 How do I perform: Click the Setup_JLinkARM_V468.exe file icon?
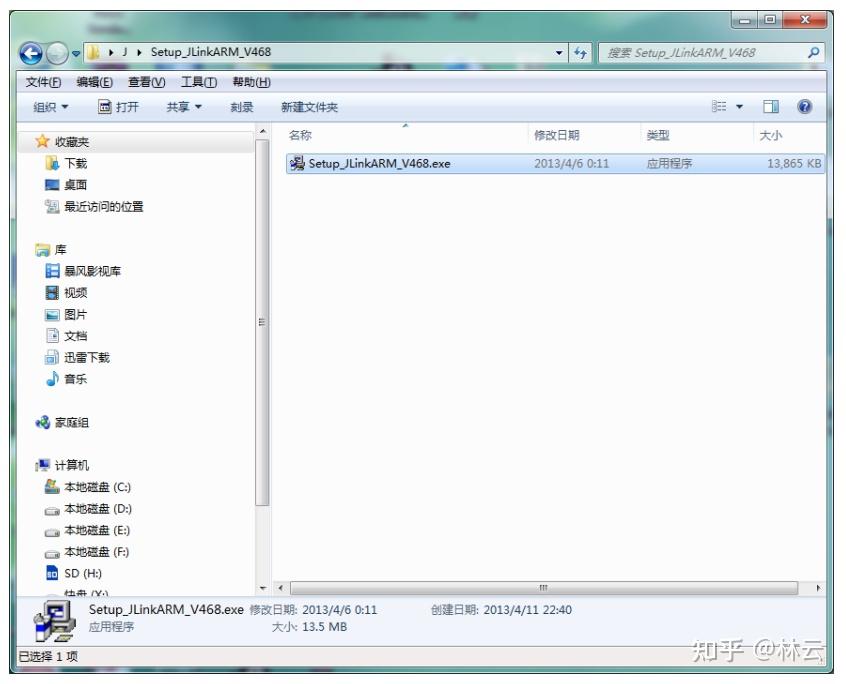pyautogui.click(x=297, y=163)
